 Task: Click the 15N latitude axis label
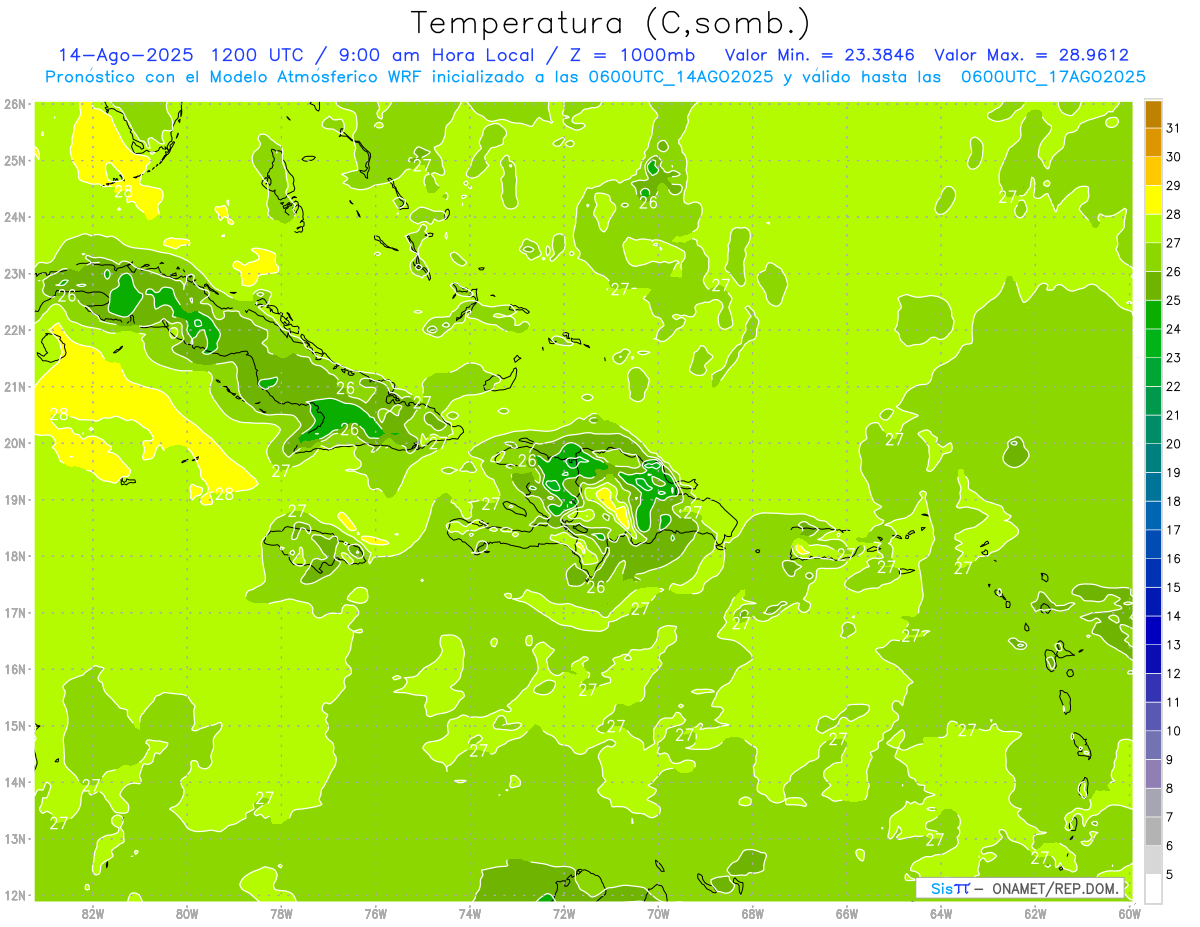point(14,725)
